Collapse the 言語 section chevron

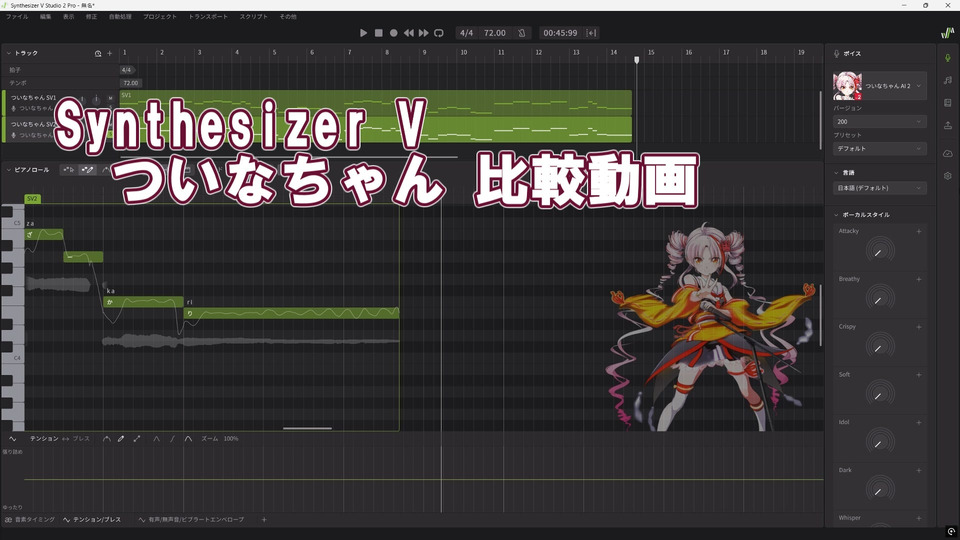point(836,173)
